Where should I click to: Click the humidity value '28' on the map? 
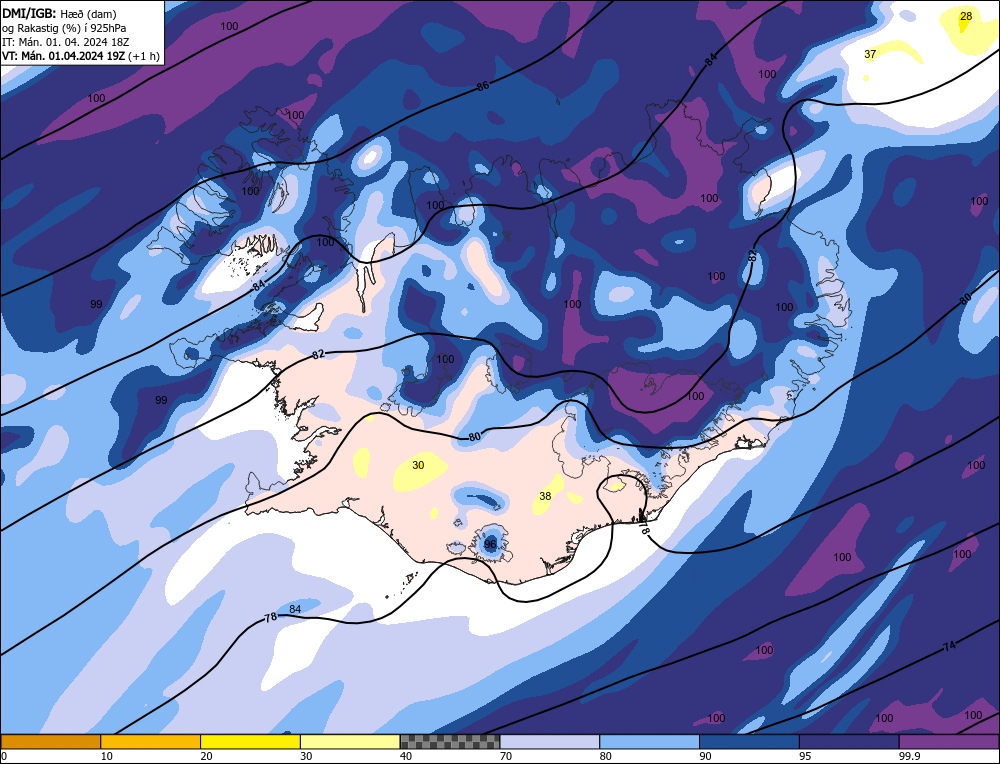click(x=966, y=17)
